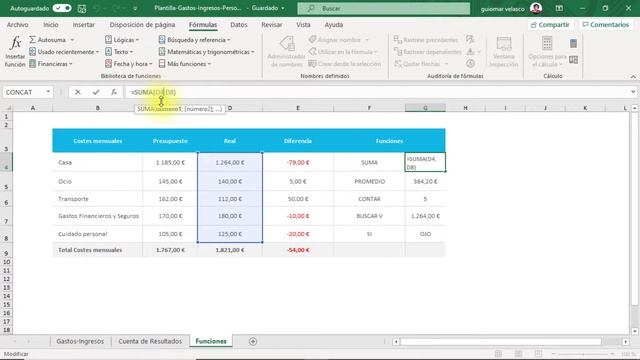640x360 pixels.
Task: Switch to the Gastos-Ingresos sheet tab
Action: [80, 341]
